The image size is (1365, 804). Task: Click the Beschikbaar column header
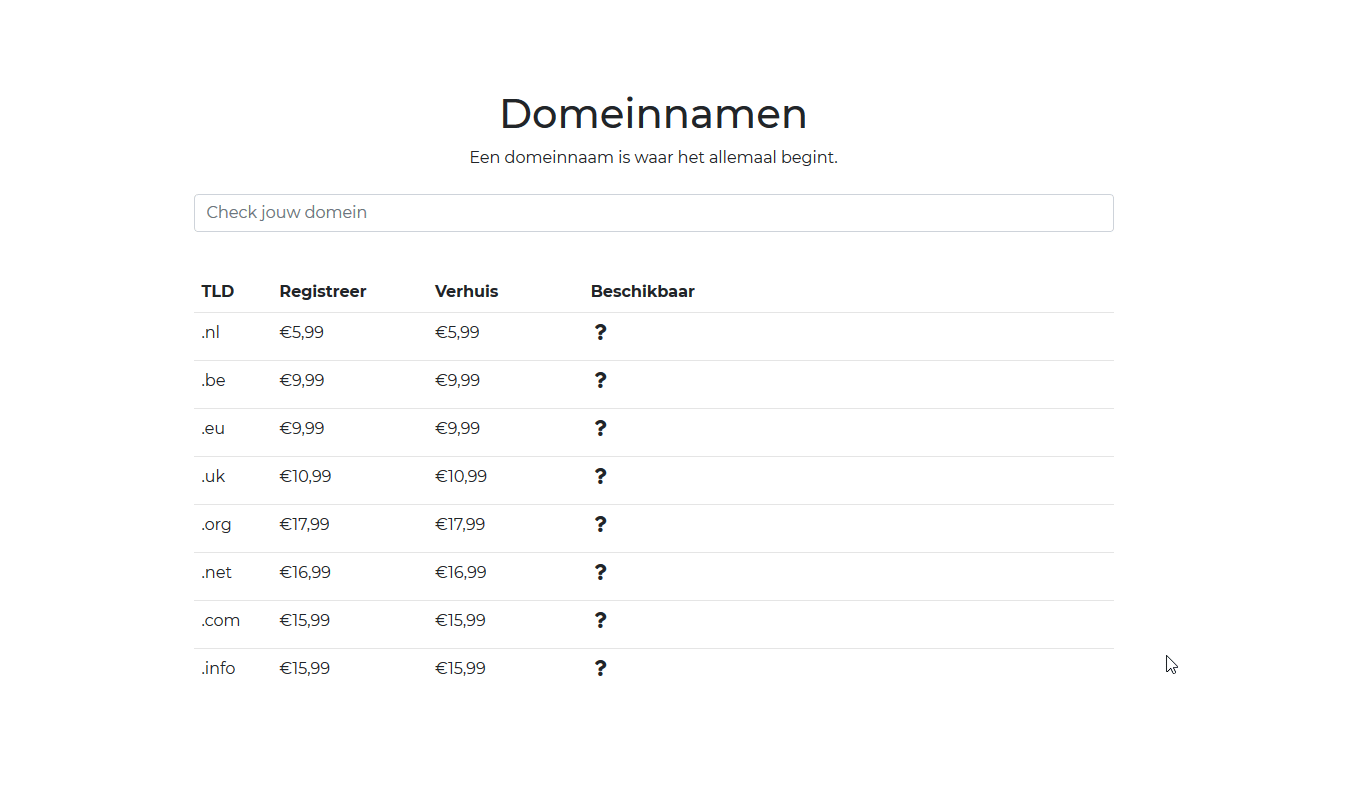click(x=643, y=292)
